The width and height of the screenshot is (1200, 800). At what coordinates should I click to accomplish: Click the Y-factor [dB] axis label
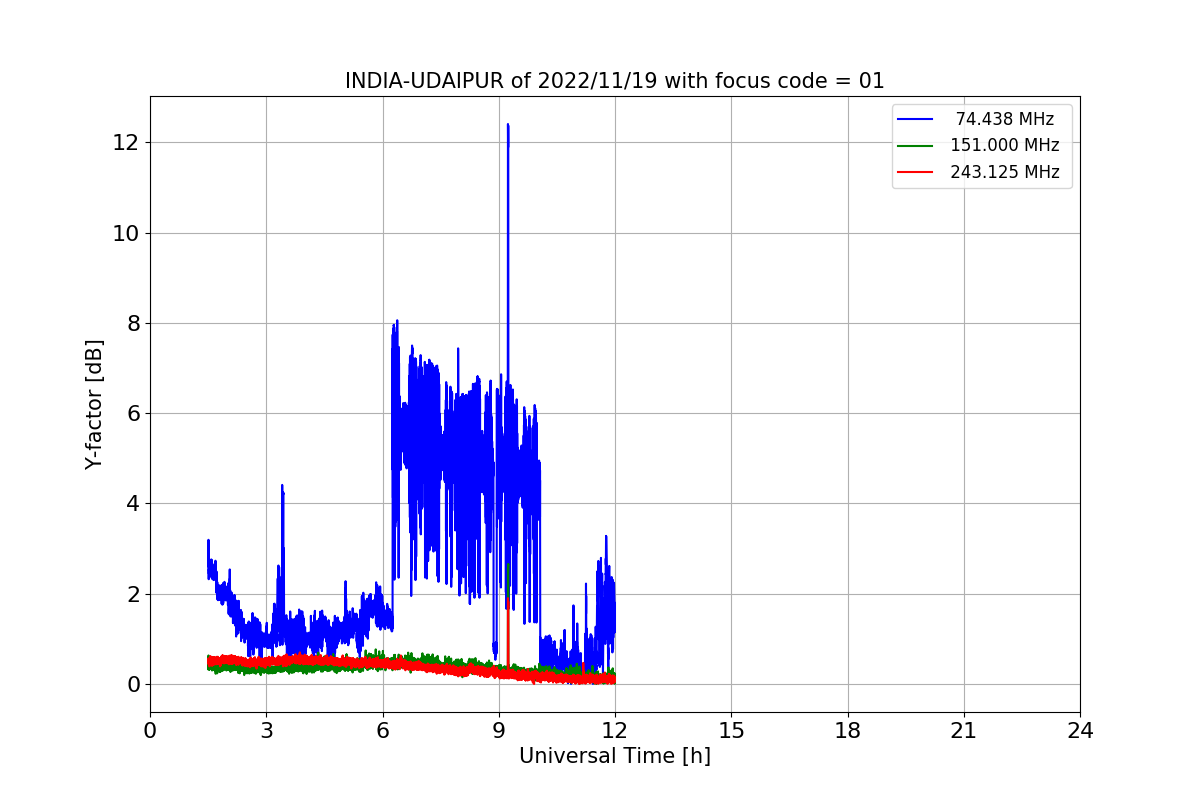94,404
